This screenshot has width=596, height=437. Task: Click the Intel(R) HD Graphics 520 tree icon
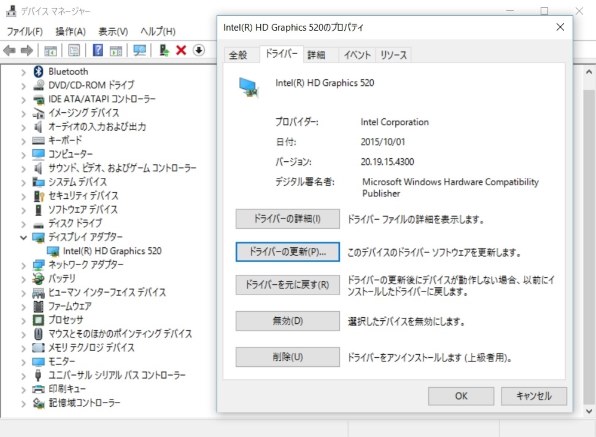coord(53,251)
